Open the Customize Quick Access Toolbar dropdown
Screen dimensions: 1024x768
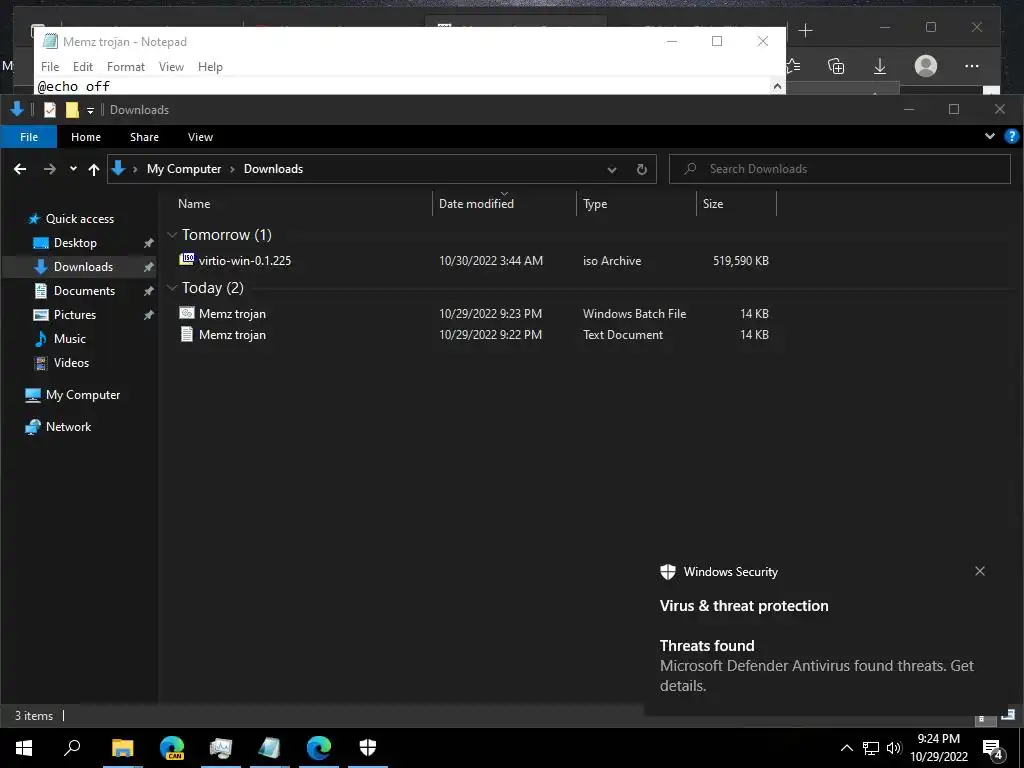(90, 110)
